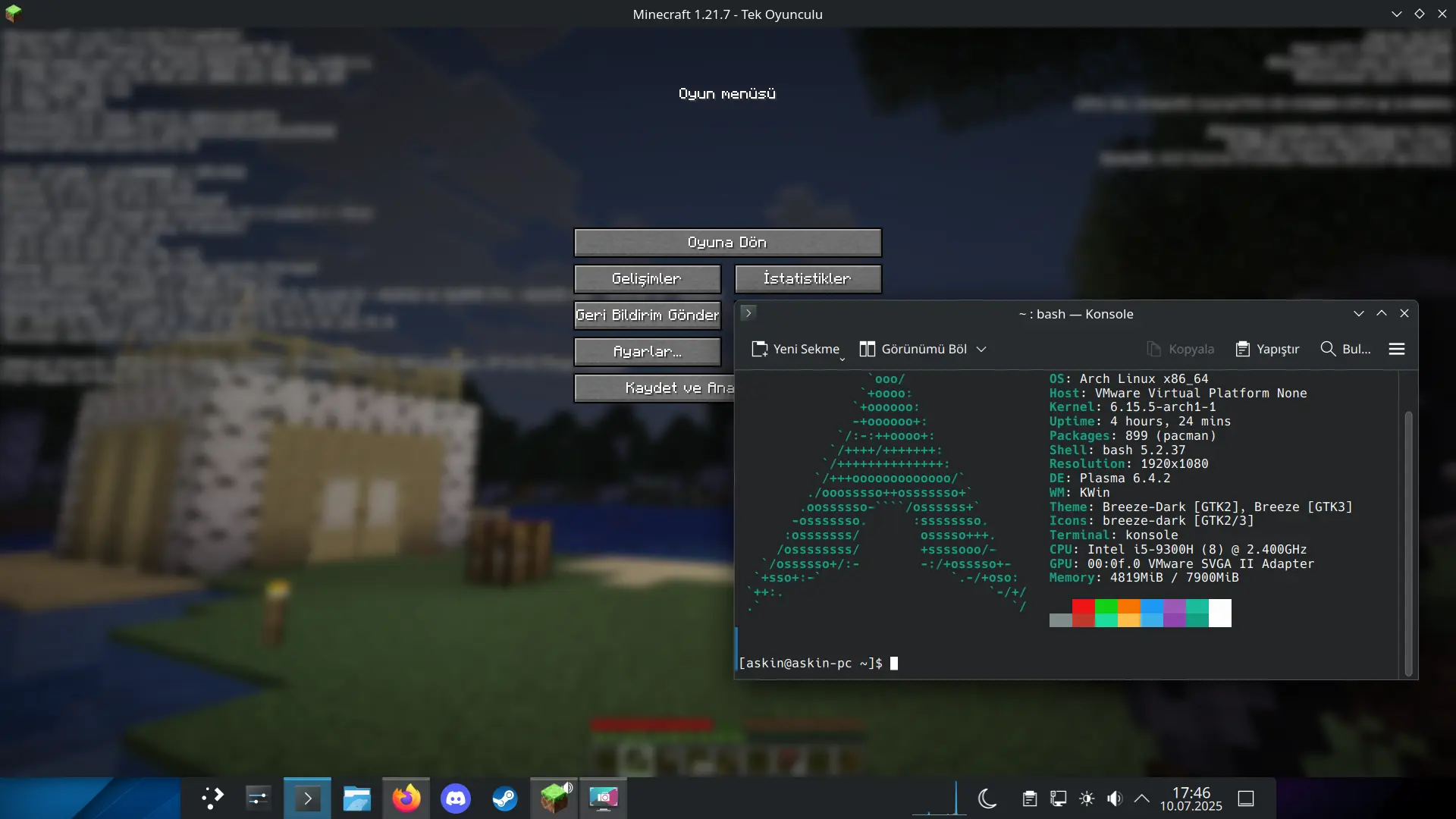Click the purple neofetch color block
This screenshot has width=1456, height=819.
click(x=1175, y=613)
